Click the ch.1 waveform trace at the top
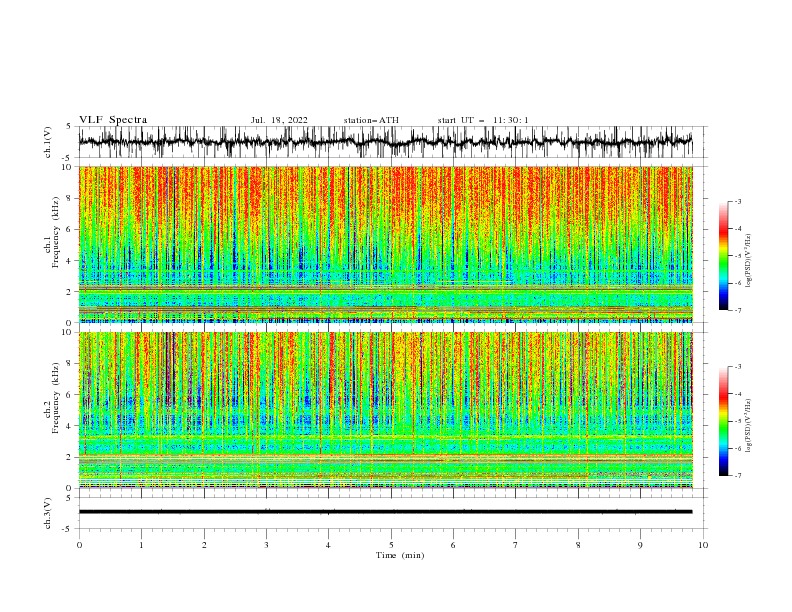 pos(385,142)
